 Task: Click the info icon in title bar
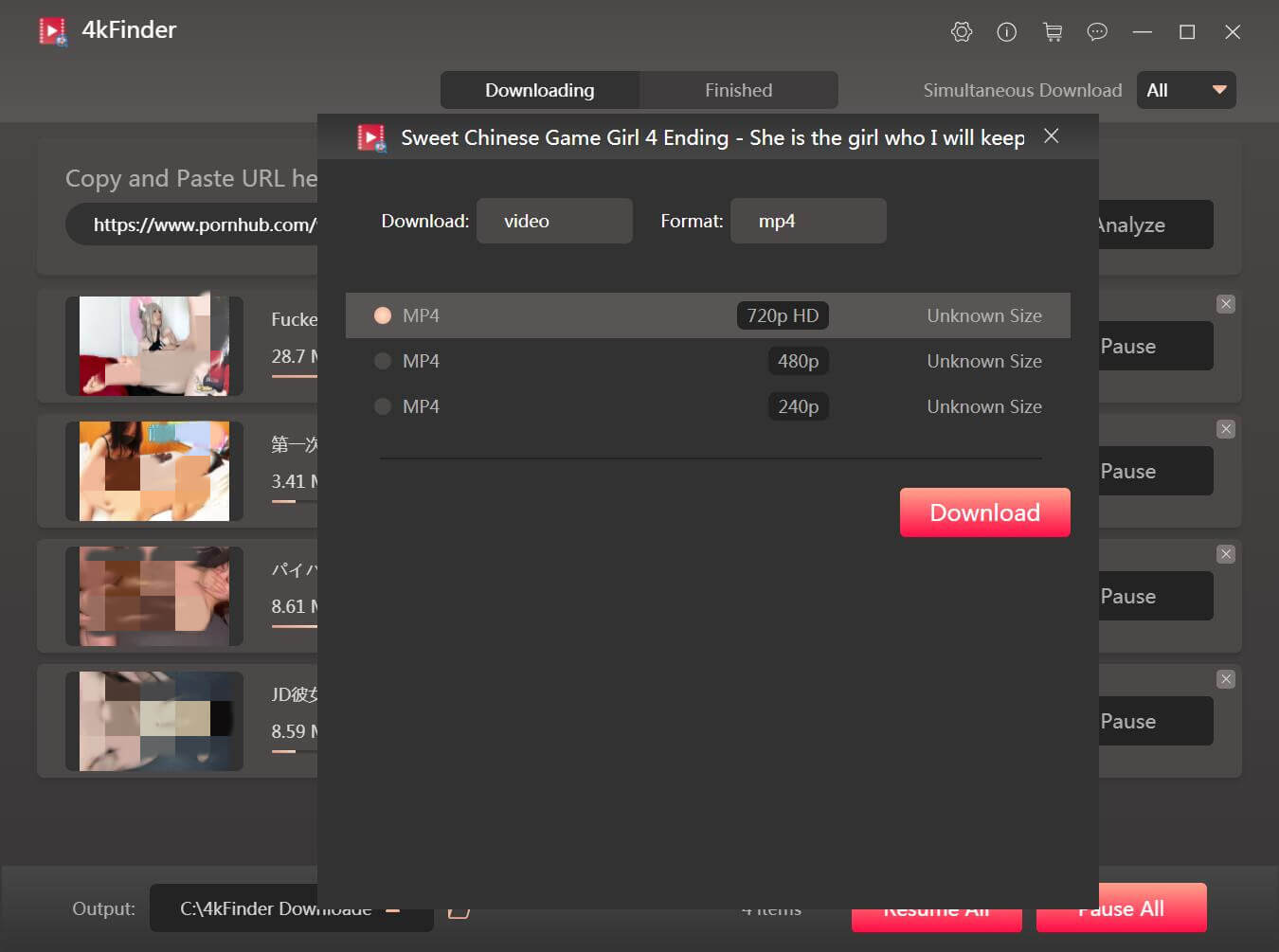click(1007, 32)
